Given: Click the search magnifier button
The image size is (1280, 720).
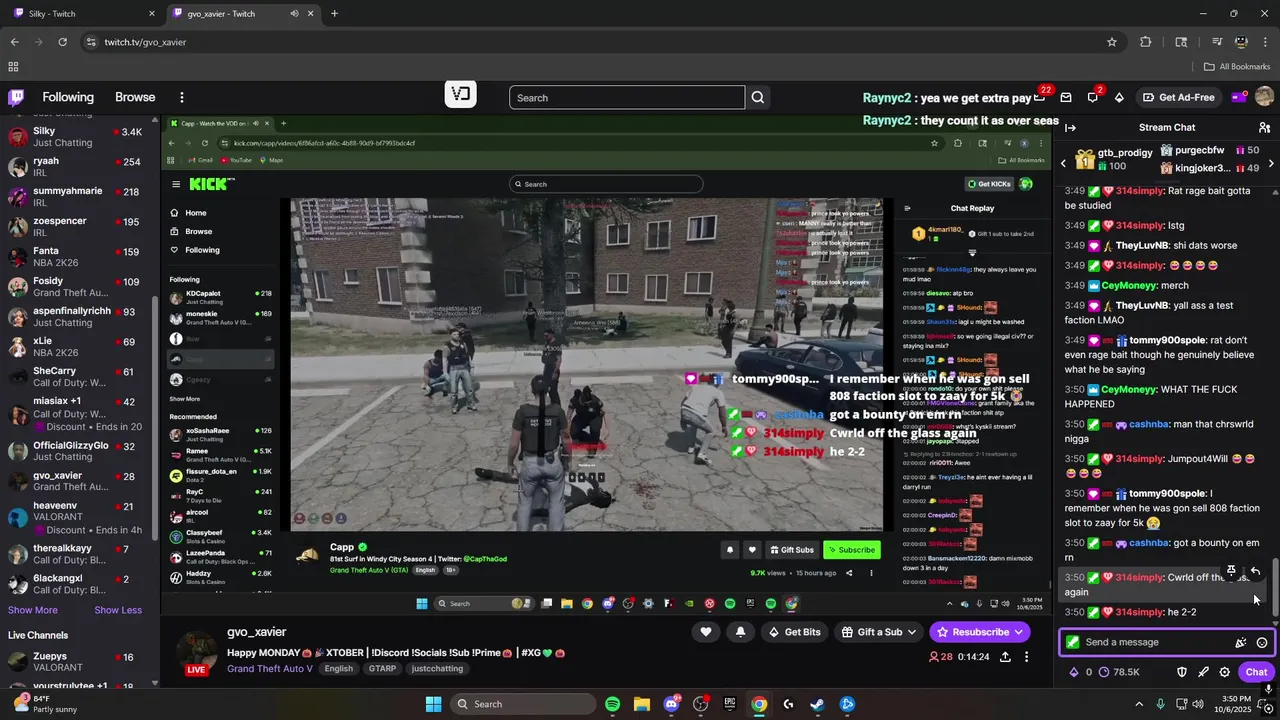Looking at the screenshot, I should [758, 97].
